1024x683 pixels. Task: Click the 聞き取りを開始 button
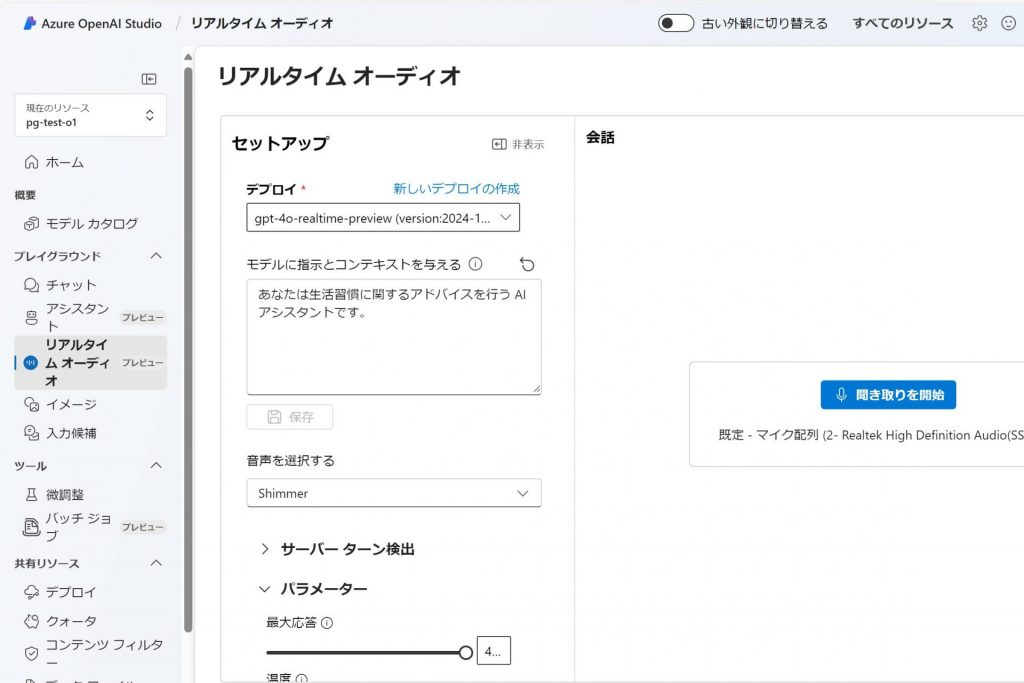[x=888, y=395]
